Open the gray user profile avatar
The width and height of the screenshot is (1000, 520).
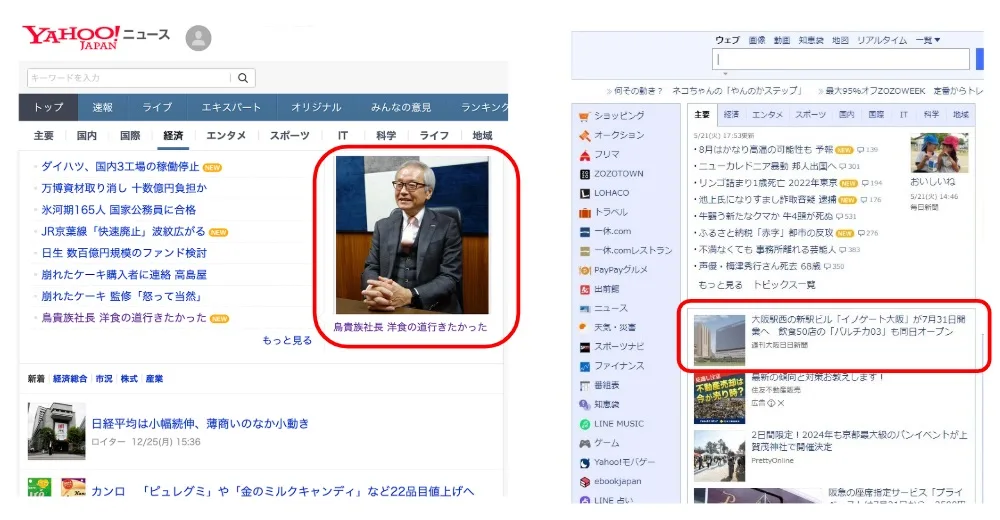click(x=199, y=39)
